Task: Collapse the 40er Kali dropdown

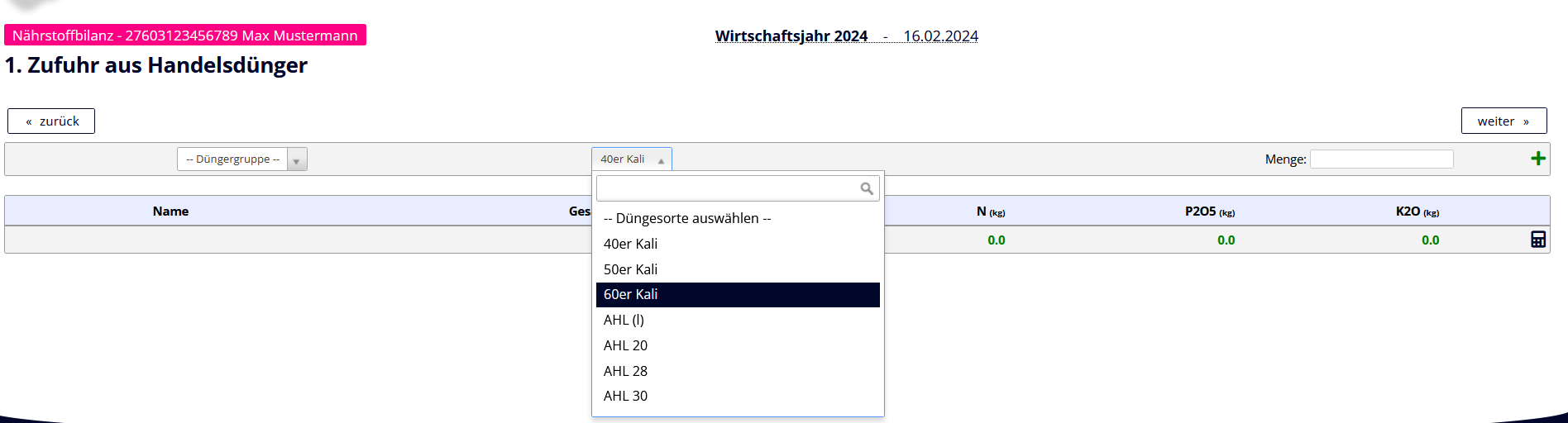Action: coord(632,159)
